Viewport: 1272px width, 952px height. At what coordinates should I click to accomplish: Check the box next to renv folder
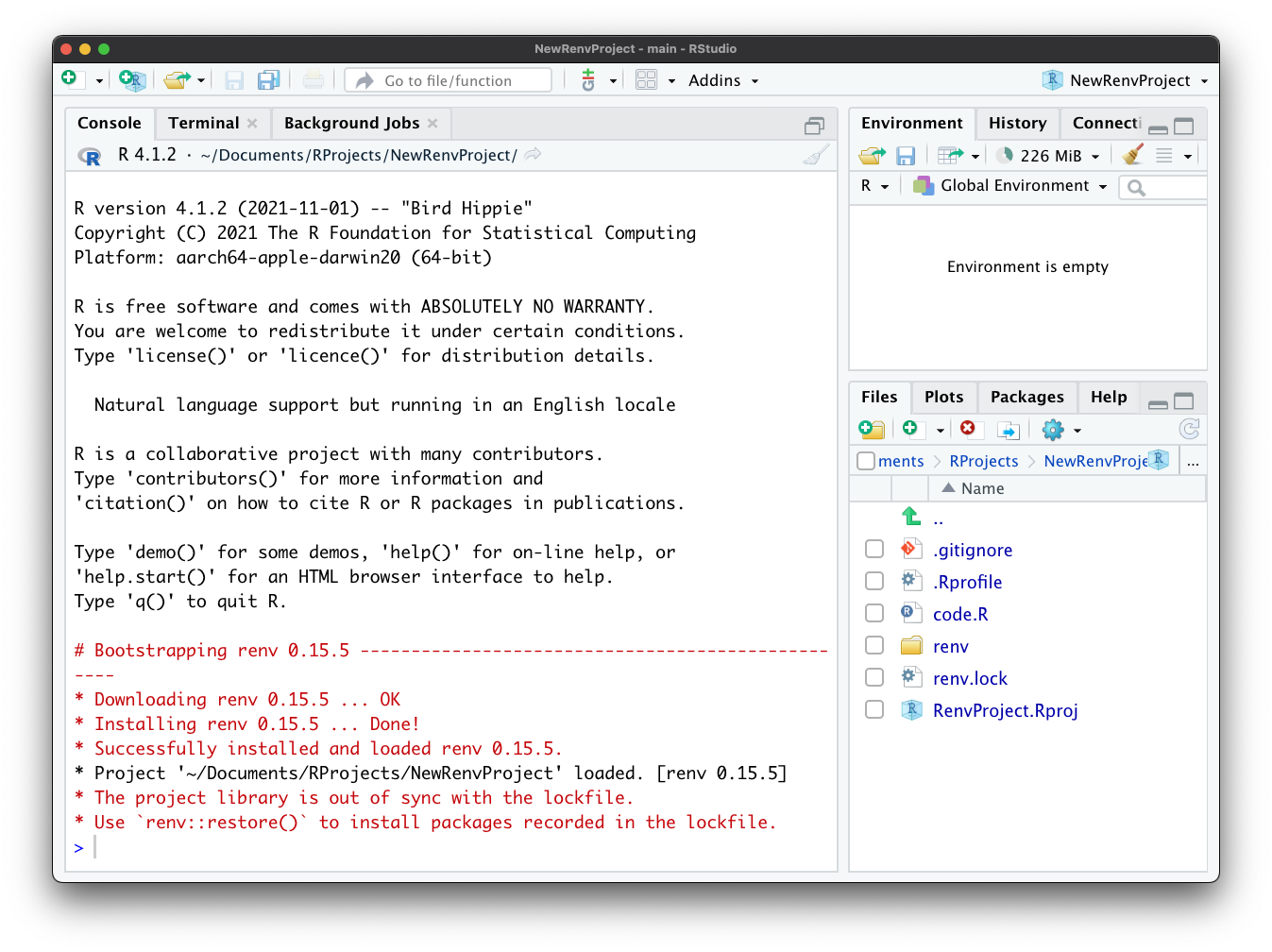click(874, 646)
